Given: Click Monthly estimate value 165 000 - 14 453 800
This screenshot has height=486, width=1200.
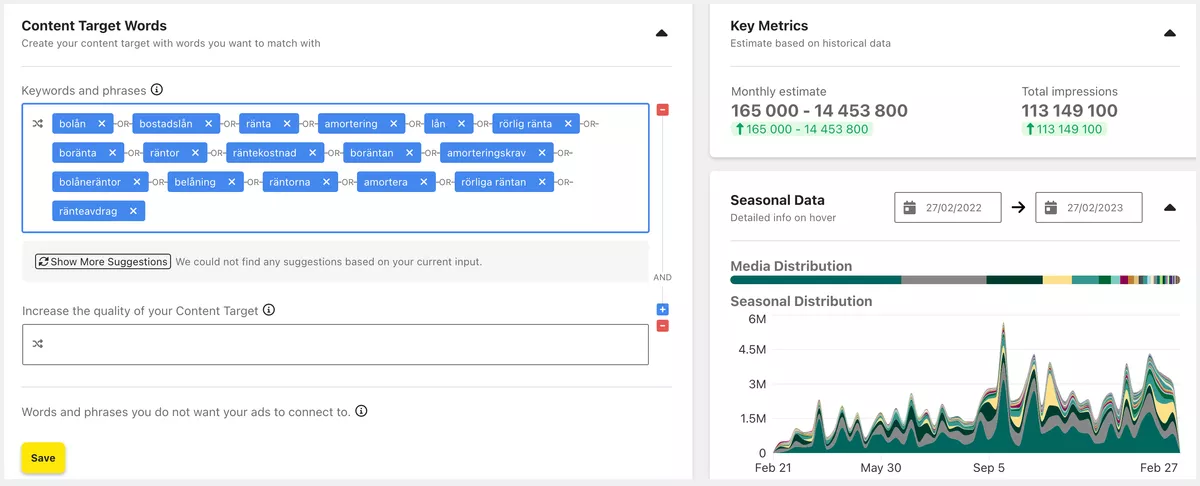Looking at the screenshot, I should (x=819, y=111).
